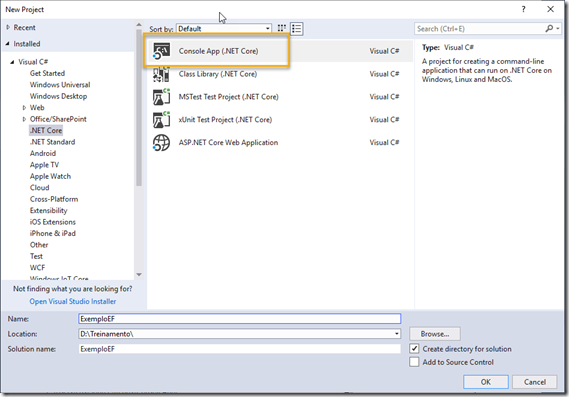Select the Console App (.NET Core) template icon

point(161,51)
